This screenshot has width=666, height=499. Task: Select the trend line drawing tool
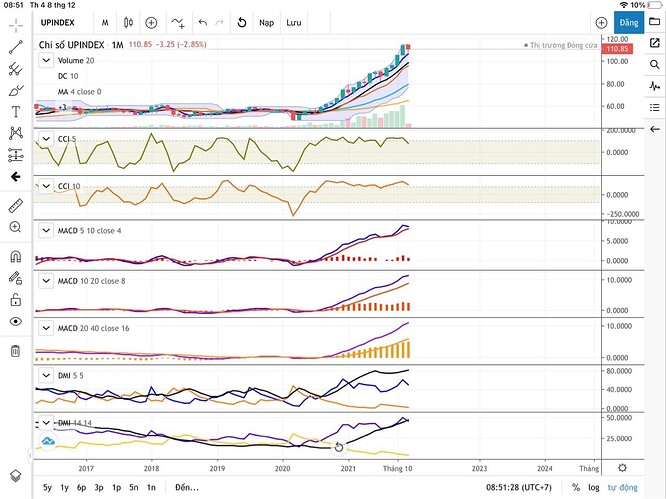[x=16, y=47]
